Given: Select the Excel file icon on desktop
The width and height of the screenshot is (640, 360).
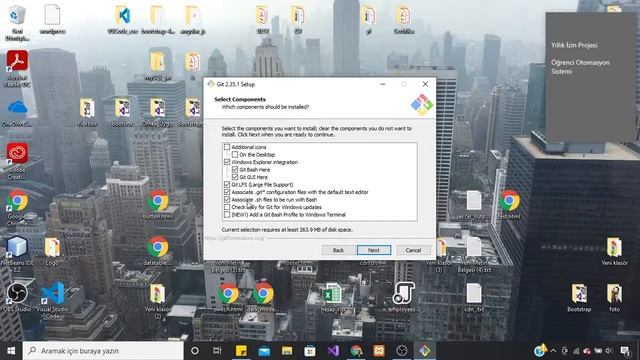Looking at the screenshot, I should (333, 297).
